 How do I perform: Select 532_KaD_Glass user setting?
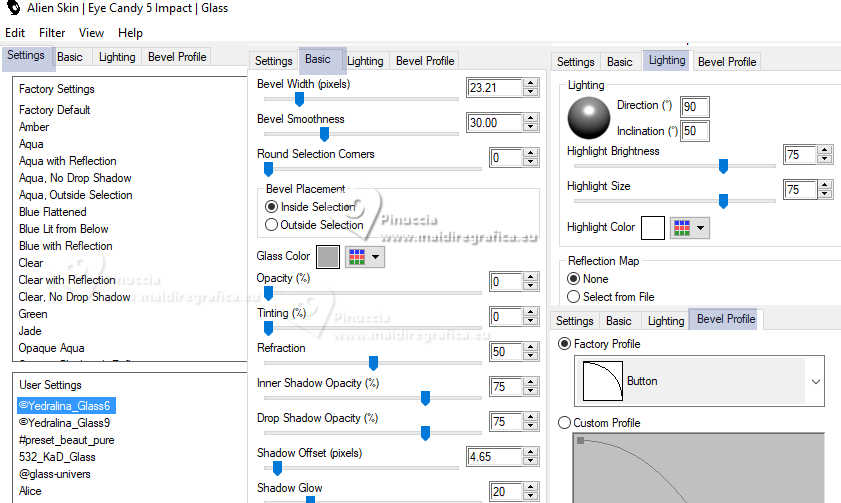57,457
